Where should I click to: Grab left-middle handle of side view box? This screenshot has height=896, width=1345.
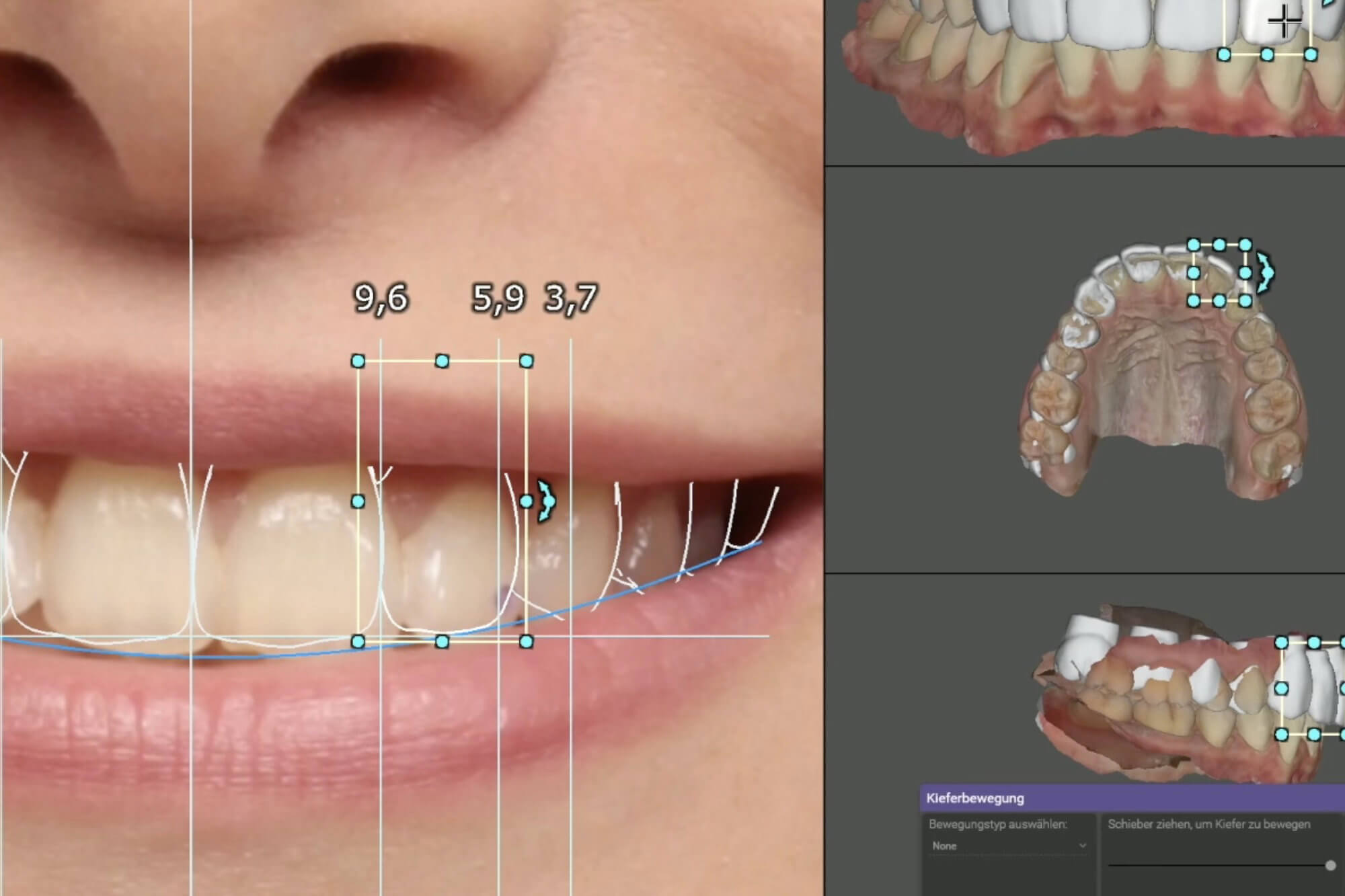[x=1282, y=688]
